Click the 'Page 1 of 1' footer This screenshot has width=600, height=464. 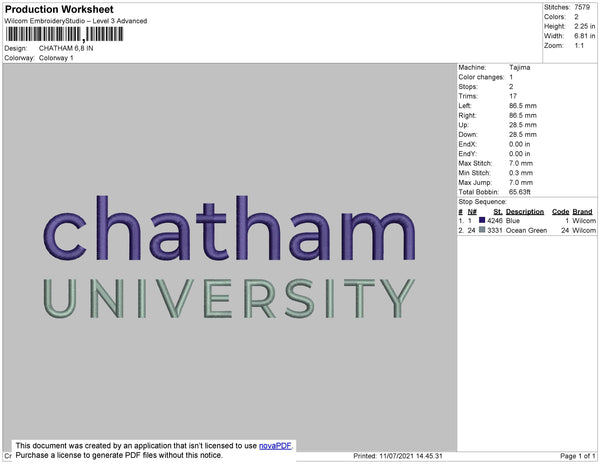point(577,456)
